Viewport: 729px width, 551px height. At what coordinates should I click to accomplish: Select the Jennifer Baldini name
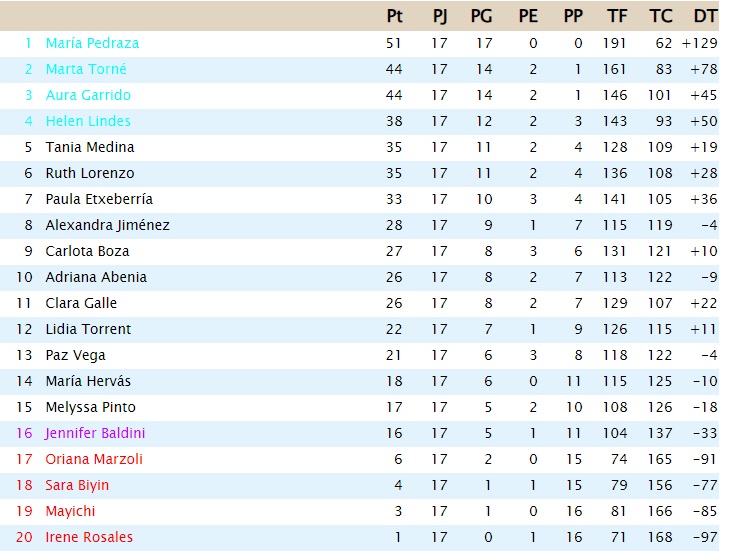tap(95, 433)
